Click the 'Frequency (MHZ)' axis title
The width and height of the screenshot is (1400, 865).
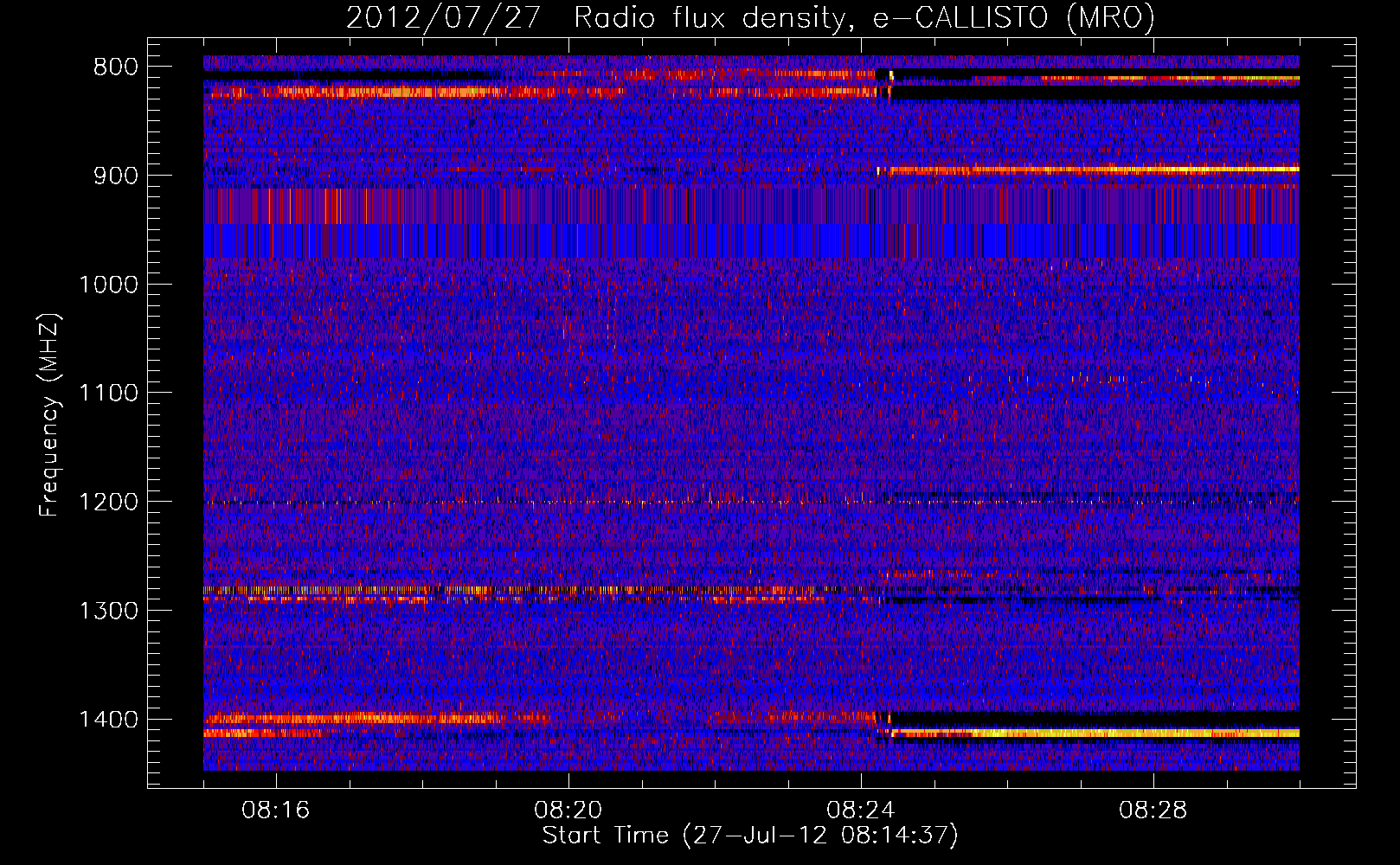click(x=50, y=414)
